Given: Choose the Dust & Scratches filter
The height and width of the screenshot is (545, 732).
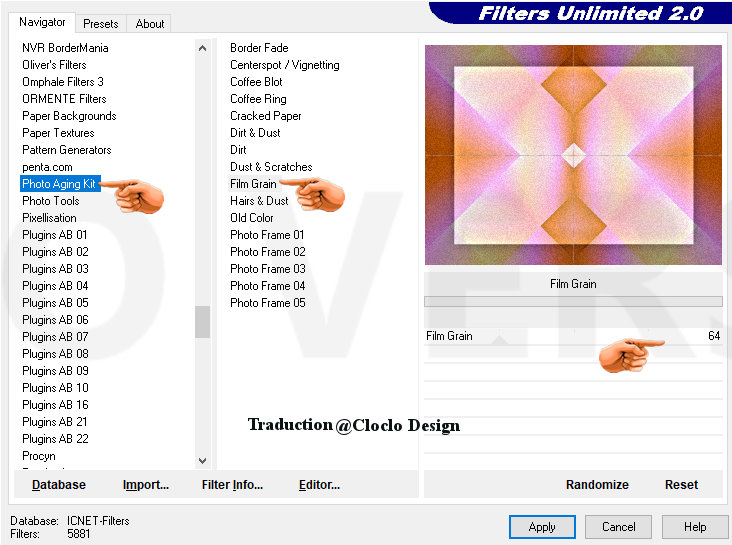Looking at the screenshot, I should point(271,167).
